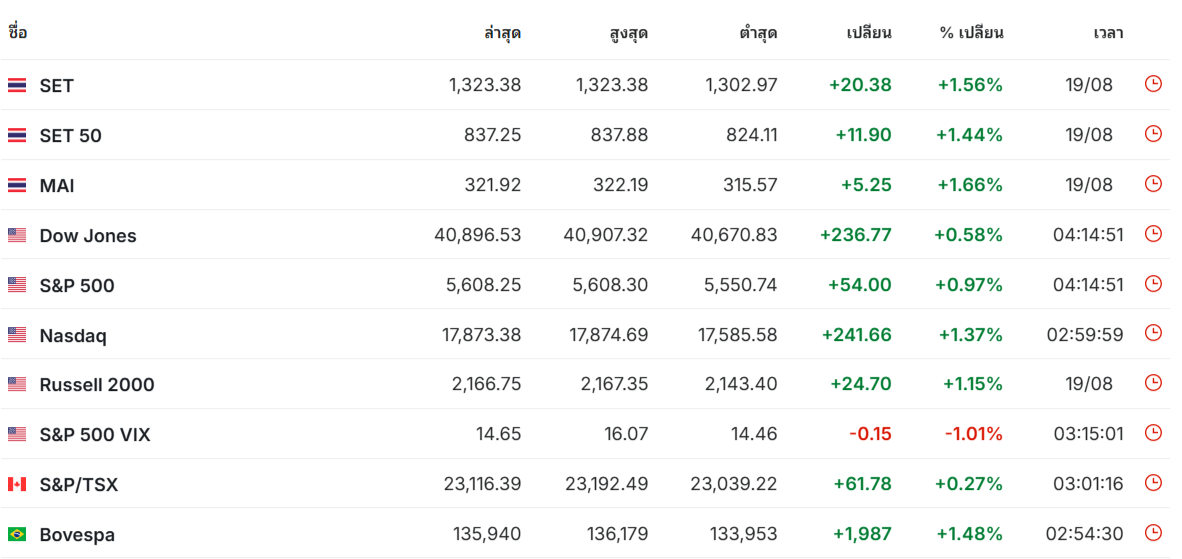Open the Dow Jones index link

tap(88, 236)
